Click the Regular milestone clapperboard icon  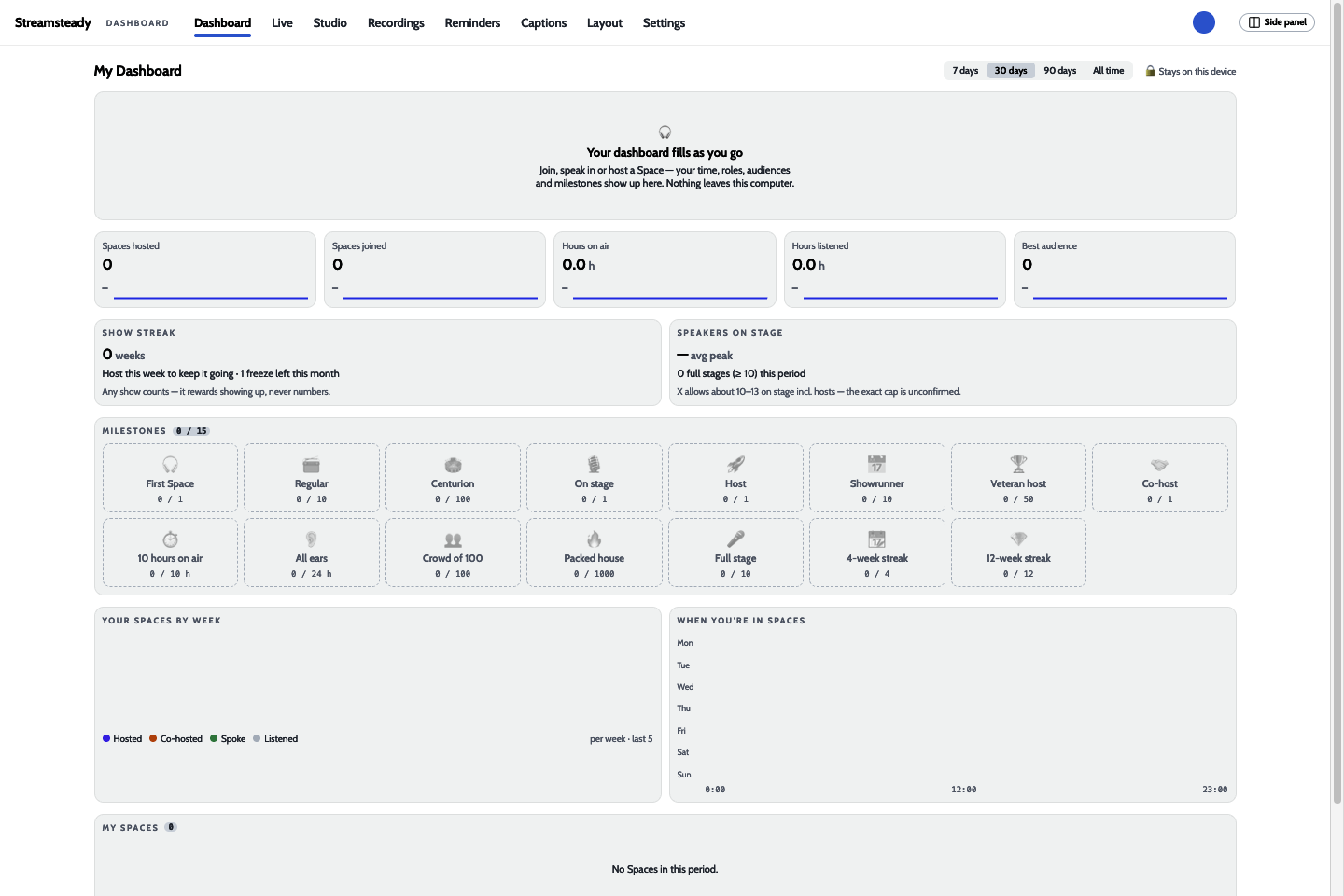point(312,465)
